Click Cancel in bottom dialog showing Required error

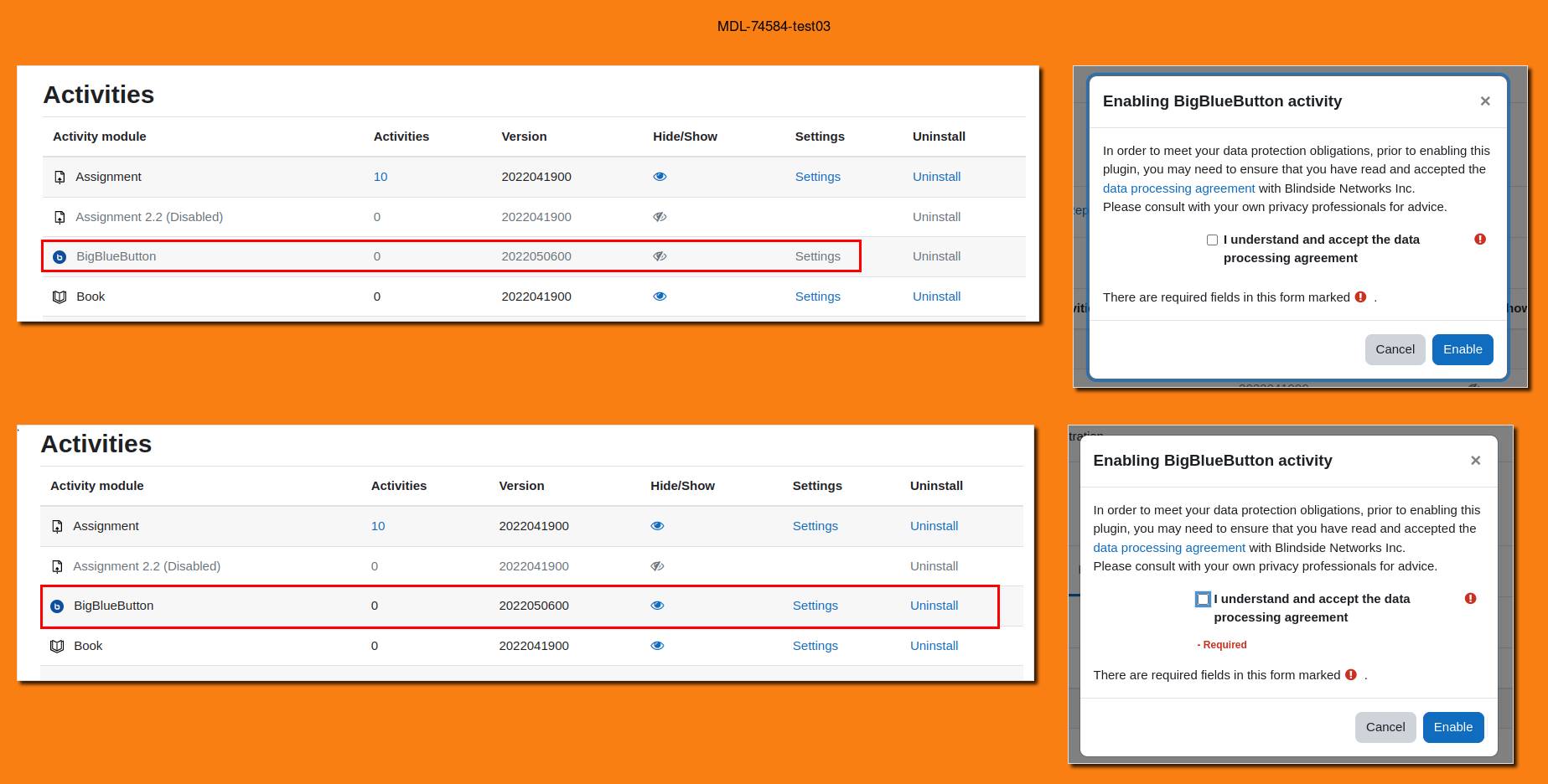[1385, 727]
